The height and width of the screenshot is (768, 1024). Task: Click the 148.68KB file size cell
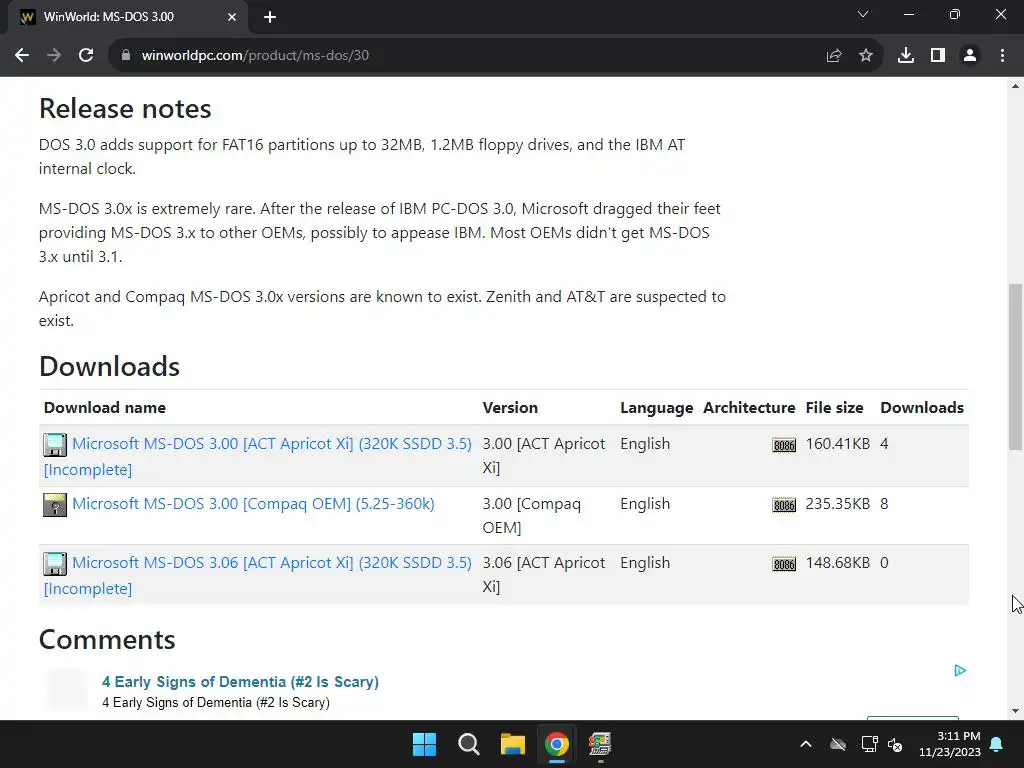tap(837, 562)
